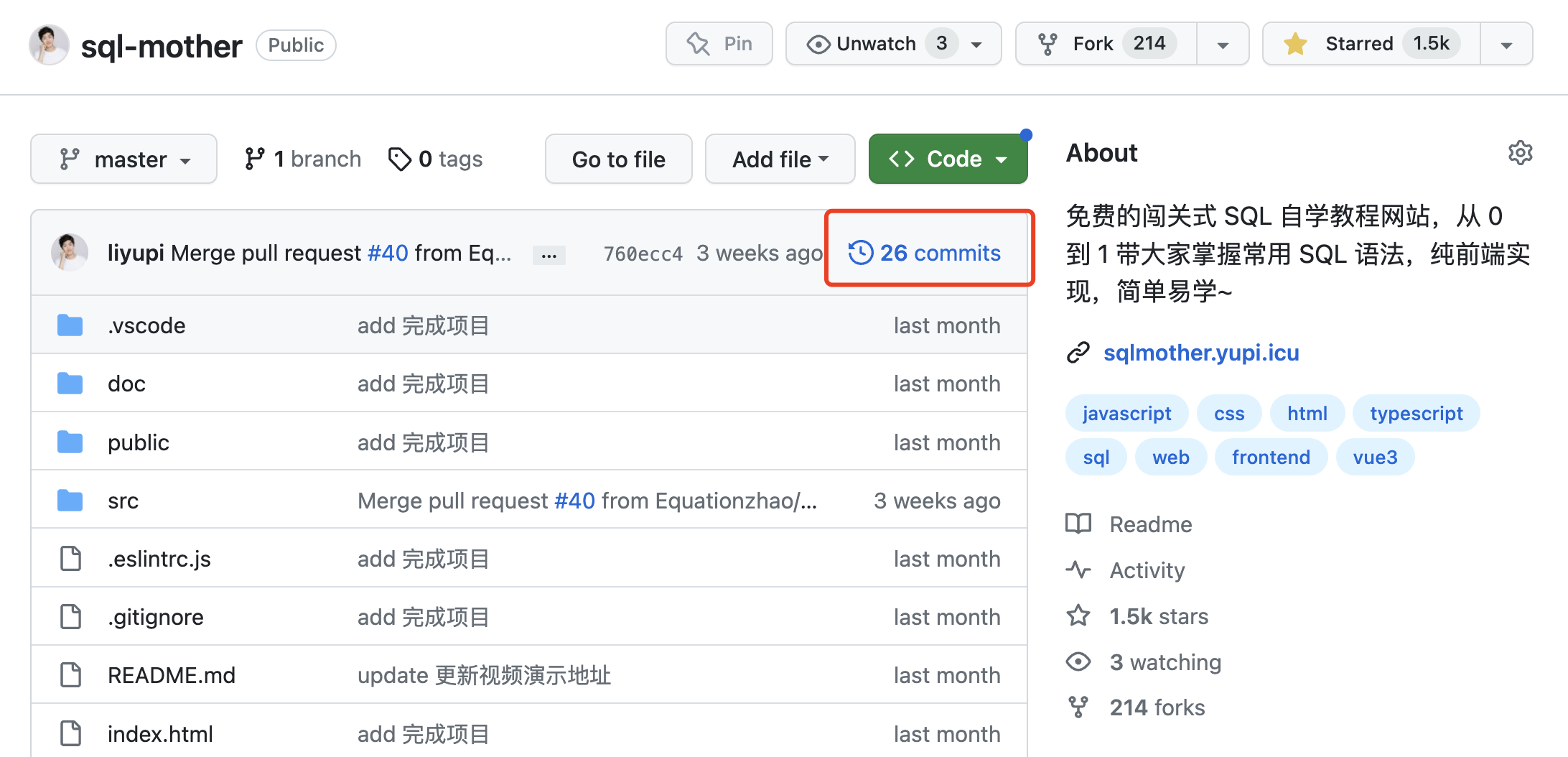View repository Activity
This screenshot has height=757, width=1568.
[1147, 570]
